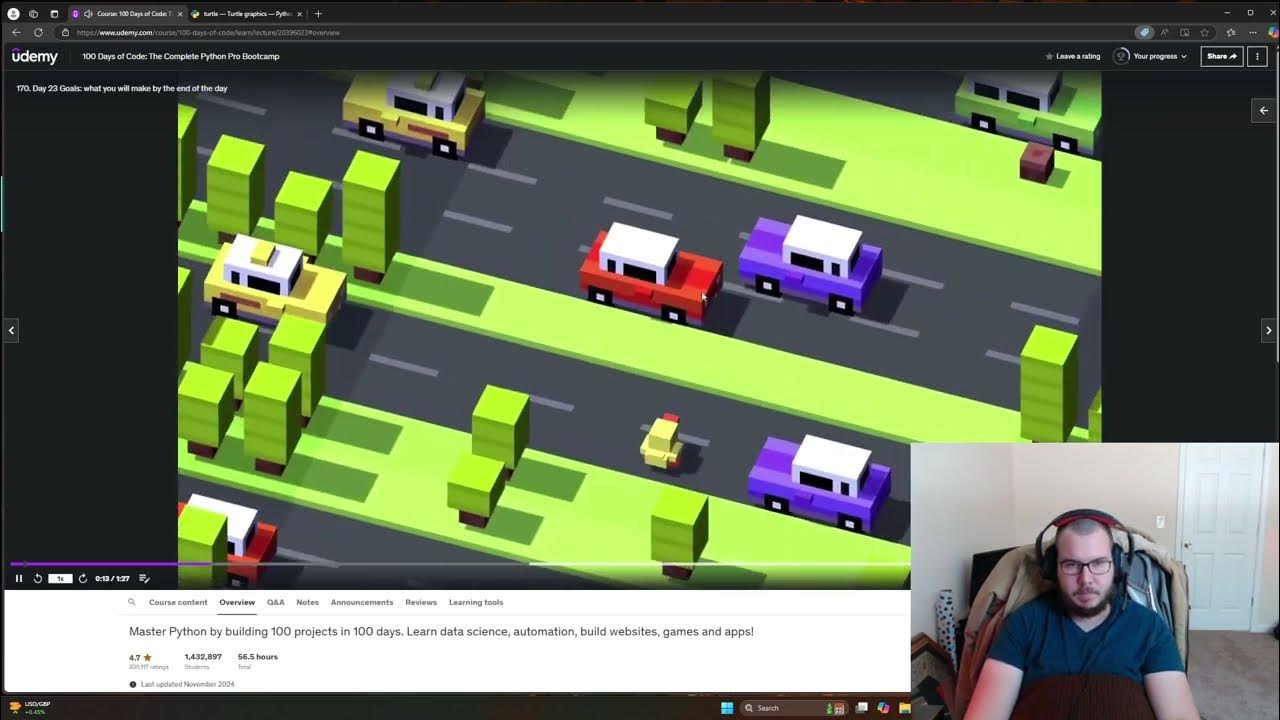Open the 100 Days of Code course title link
The height and width of the screenshot is (720, 1280).
coord(181,56)
